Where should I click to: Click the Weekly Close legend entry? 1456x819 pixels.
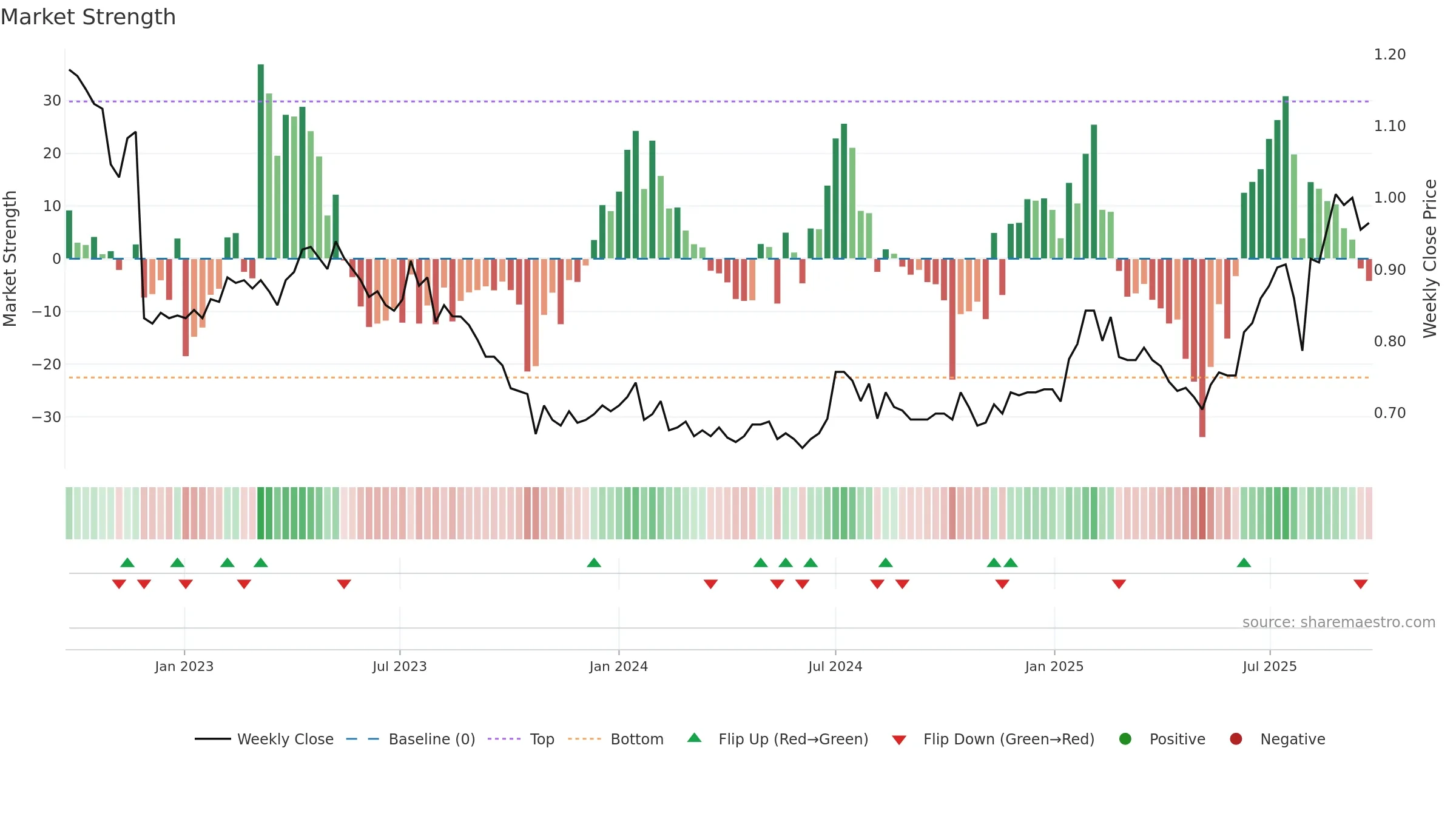pyautogui.click(x=264, y=739)
